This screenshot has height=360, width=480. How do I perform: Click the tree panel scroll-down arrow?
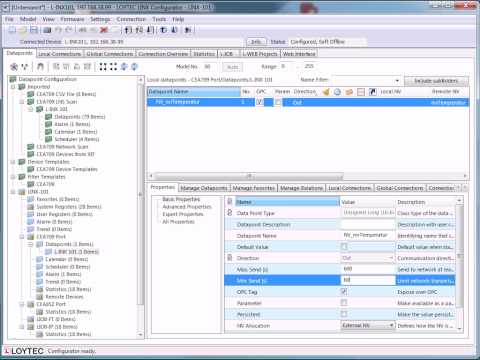[x=140, y=334]
